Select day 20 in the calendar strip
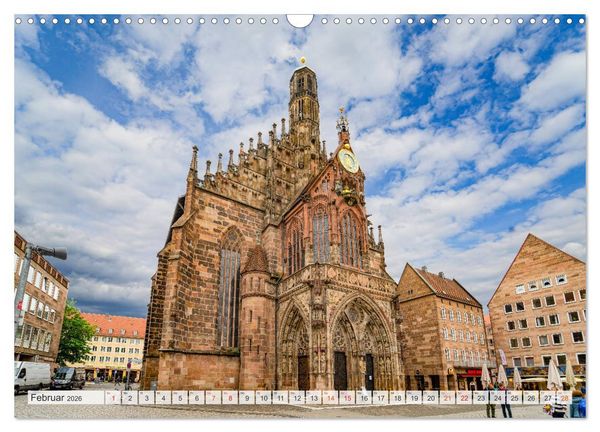 point(430,398)
